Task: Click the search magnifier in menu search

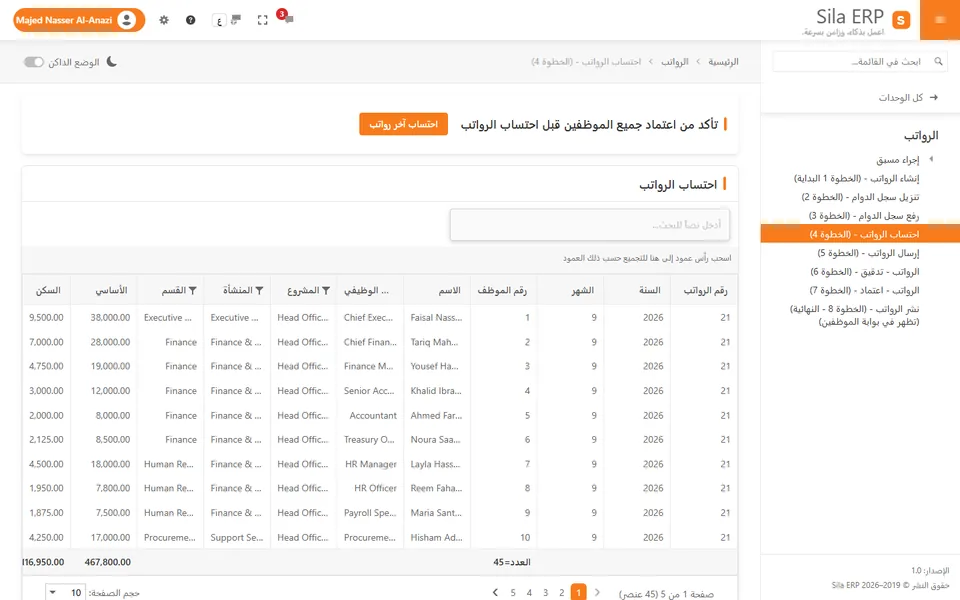Action: (938, 61)
